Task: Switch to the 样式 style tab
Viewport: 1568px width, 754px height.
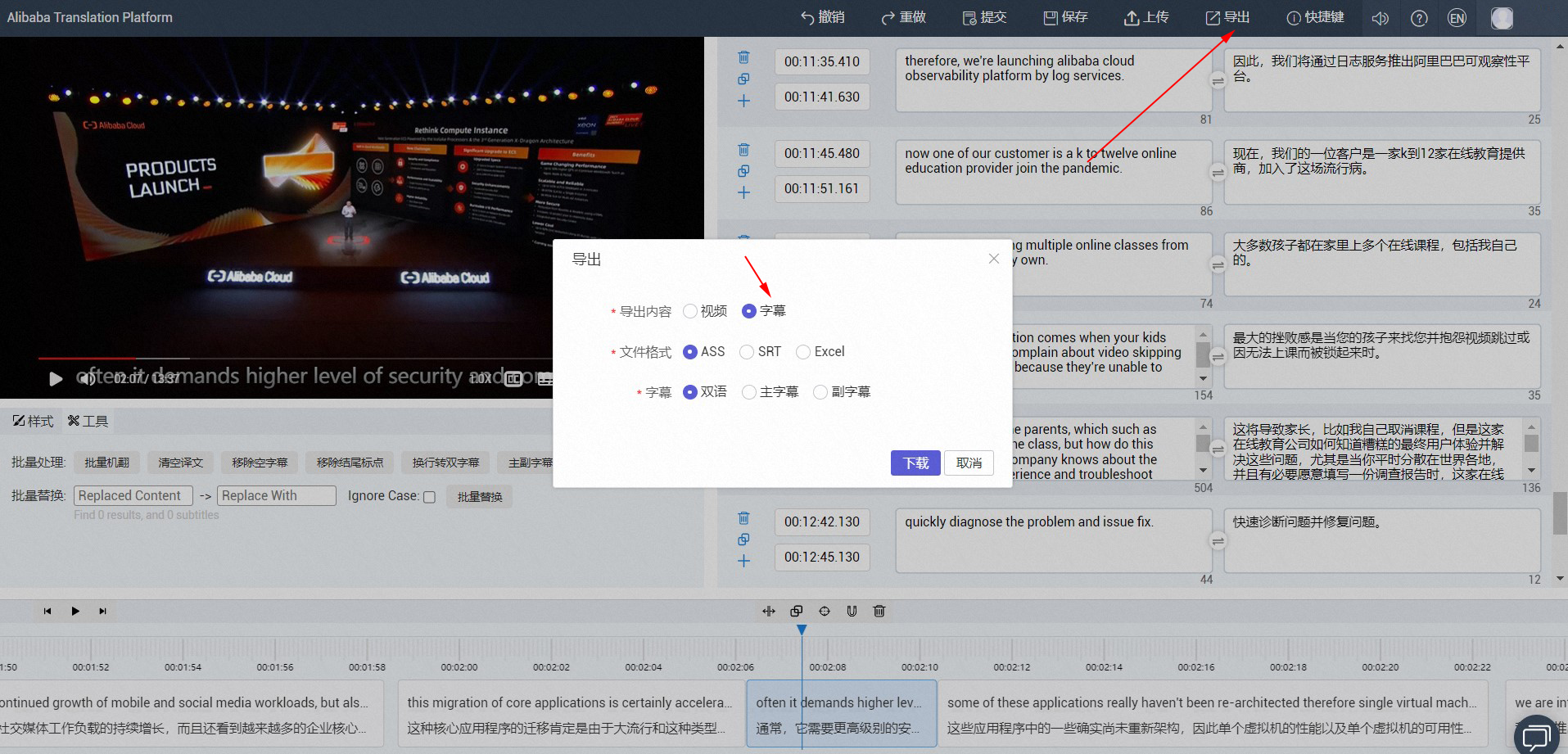Action: (x=34, y=421)
